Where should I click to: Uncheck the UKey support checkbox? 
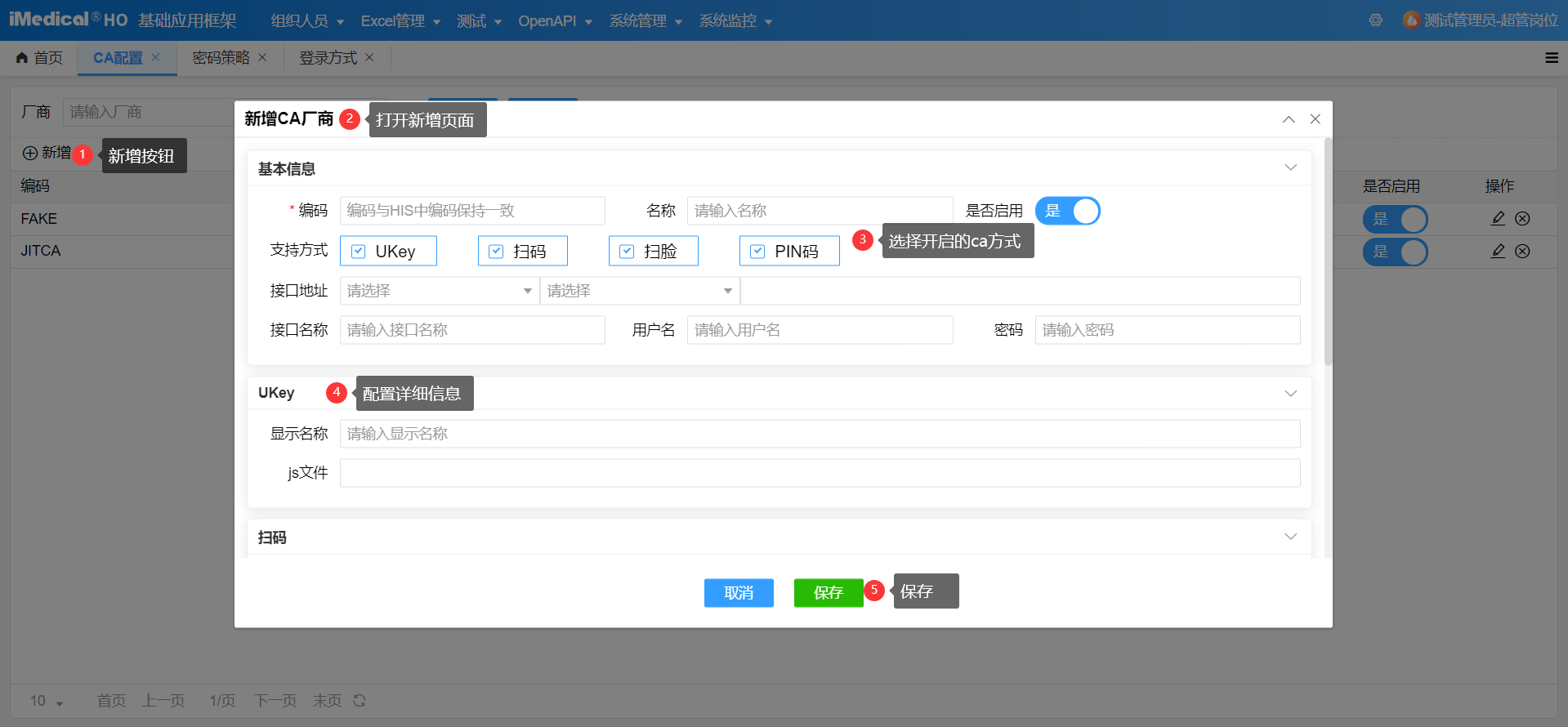[358, 252]
